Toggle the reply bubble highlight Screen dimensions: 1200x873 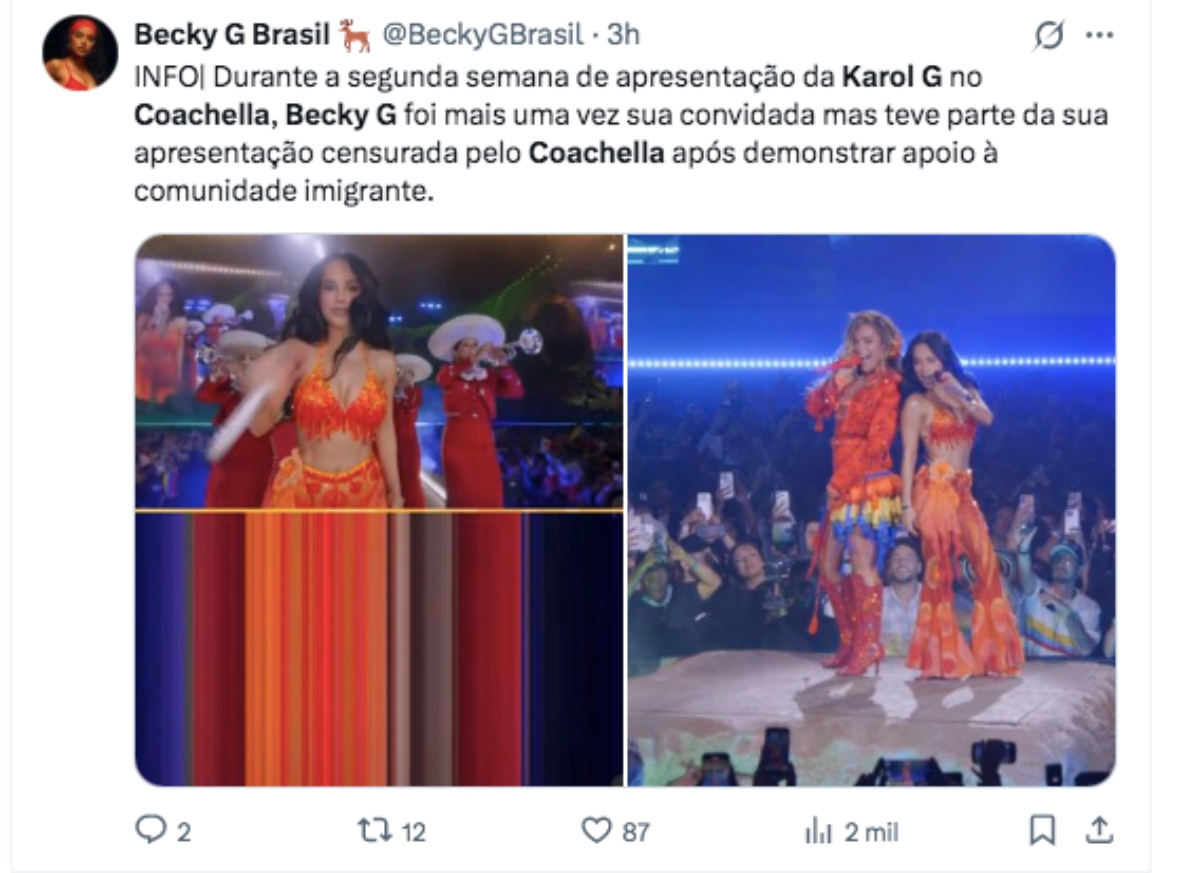[x=149, y=828]
